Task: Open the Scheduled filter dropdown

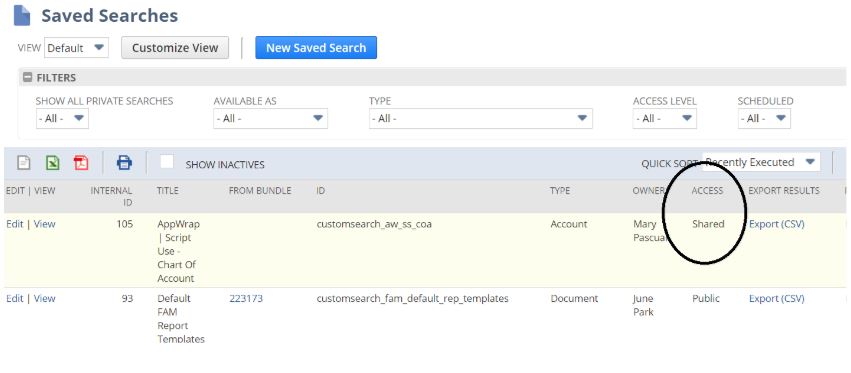Action: 764,118
